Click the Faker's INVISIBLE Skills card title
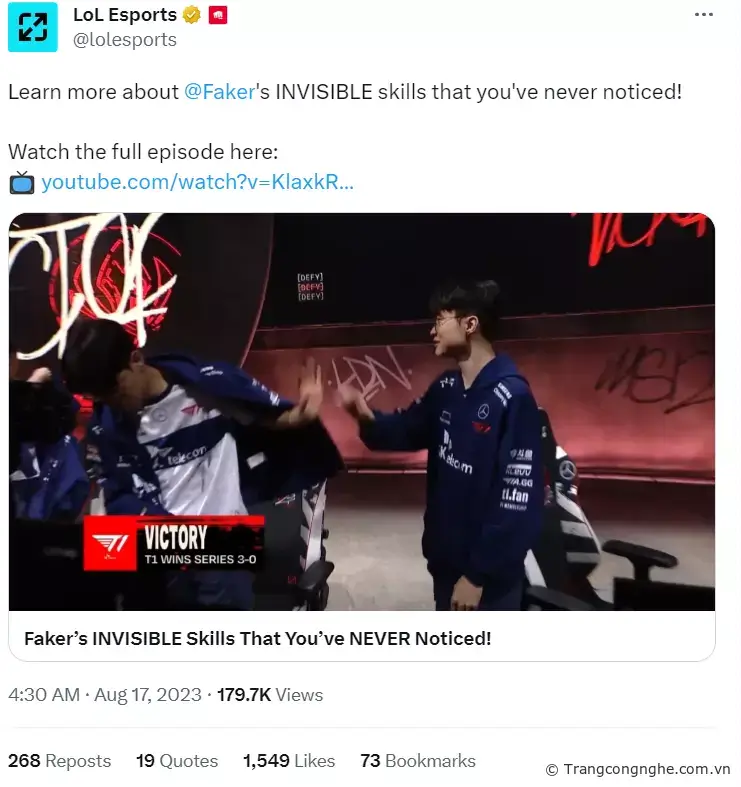This screenshot has width=741, height=787. click(x=258, y=638)
